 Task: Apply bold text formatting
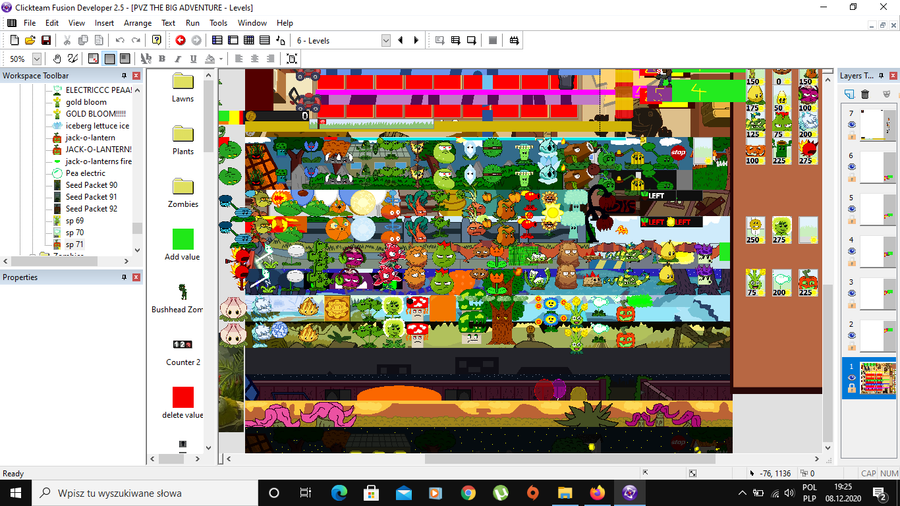[x=162, y=59]
